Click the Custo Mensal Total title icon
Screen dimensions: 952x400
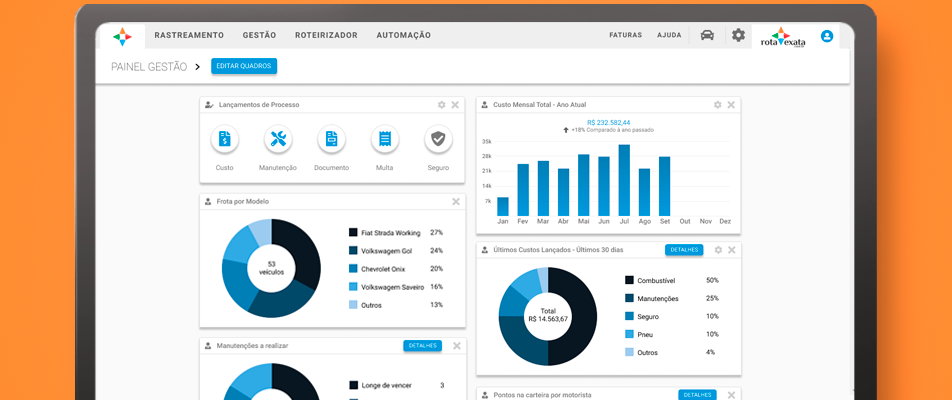(x=484, y=105)
